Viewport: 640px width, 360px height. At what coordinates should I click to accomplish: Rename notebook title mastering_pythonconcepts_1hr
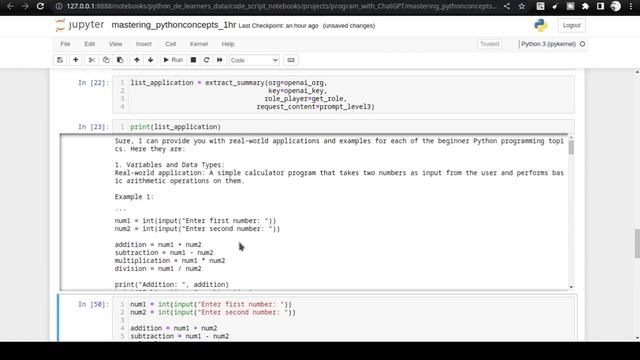point(173,25)
